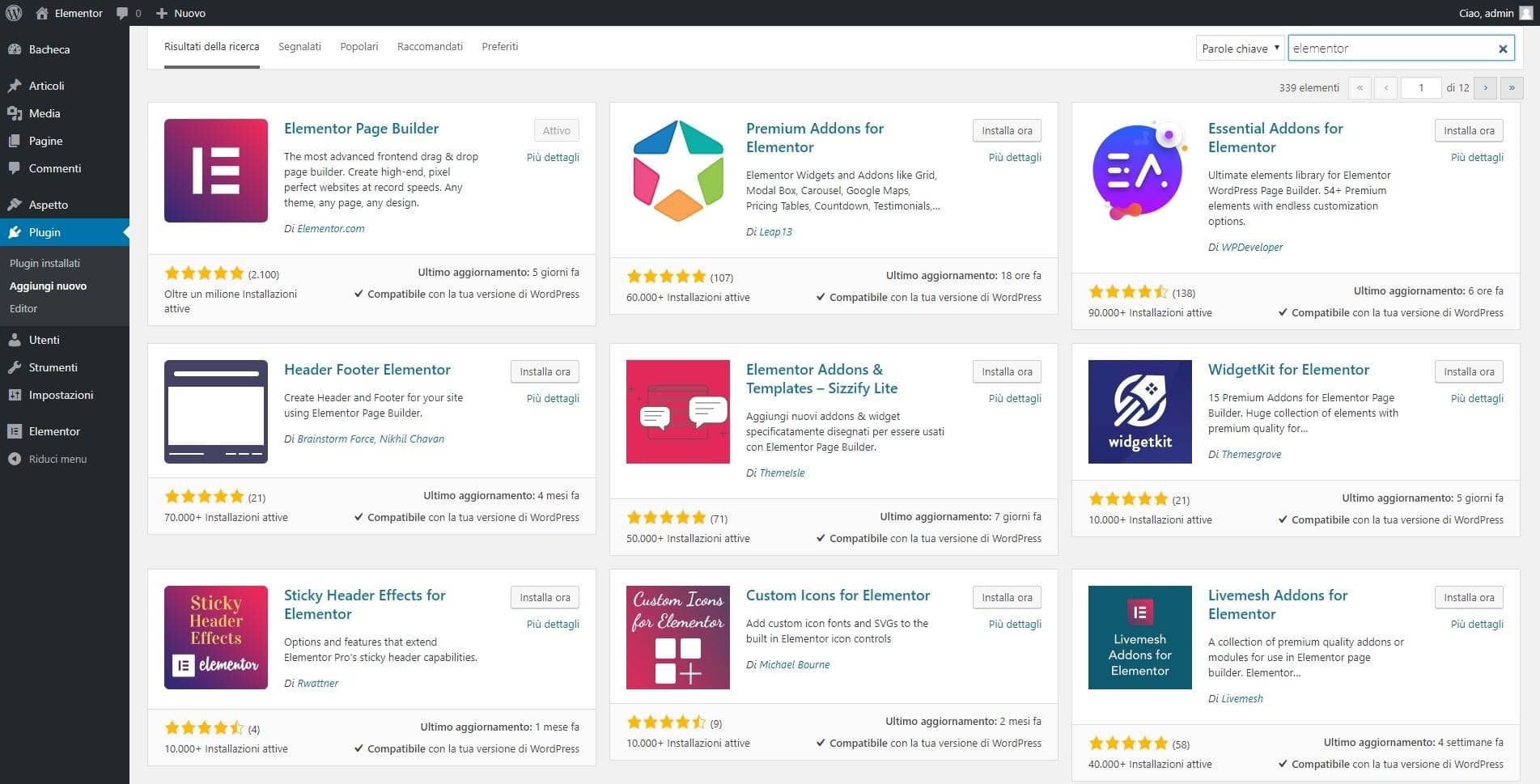The width and height of the screenshot is (1540, 784).
Task: Open Aggiungi nuovo submenu item
Action: (48, 286)
